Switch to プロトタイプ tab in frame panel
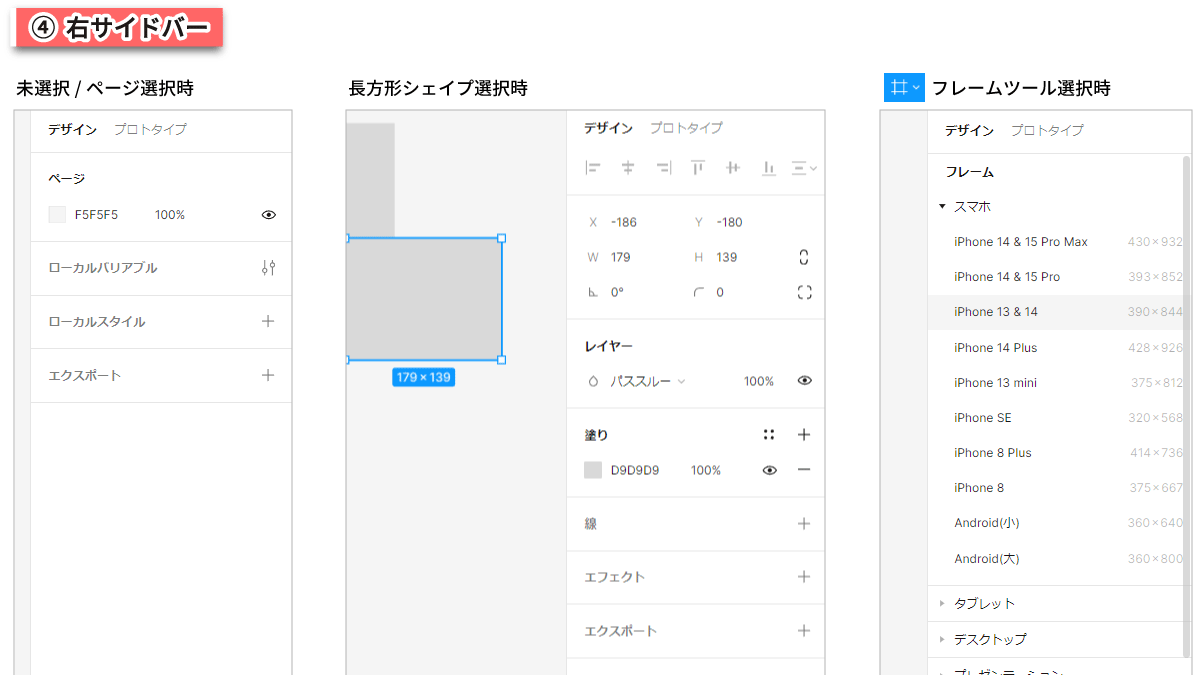 click(1047, 130)
